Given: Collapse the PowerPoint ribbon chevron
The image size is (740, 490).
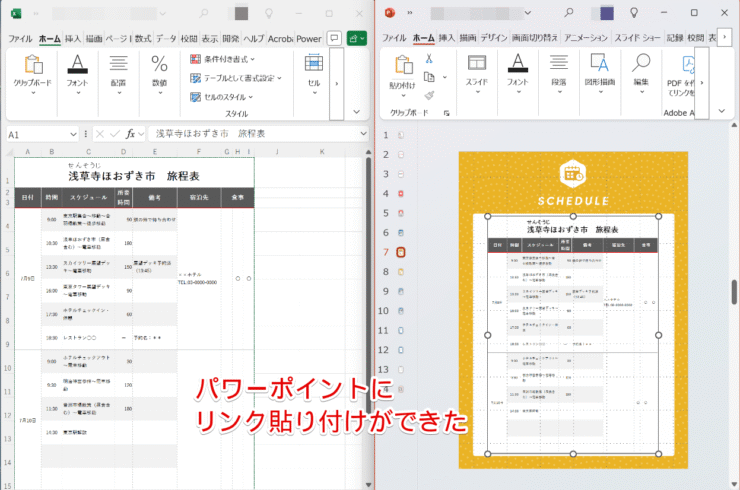Looking at the screenshot, I should tap(722, 111).
